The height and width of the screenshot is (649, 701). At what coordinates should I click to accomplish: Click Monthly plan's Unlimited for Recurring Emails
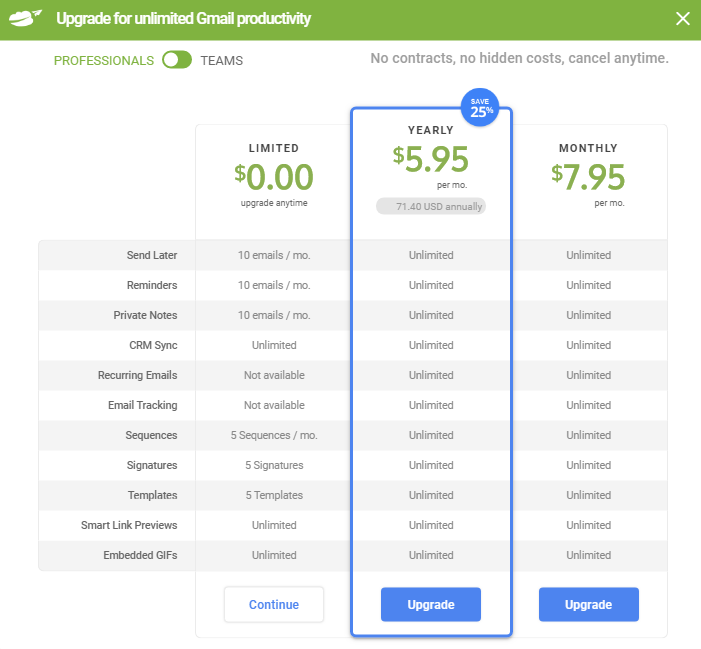point(588,375)
